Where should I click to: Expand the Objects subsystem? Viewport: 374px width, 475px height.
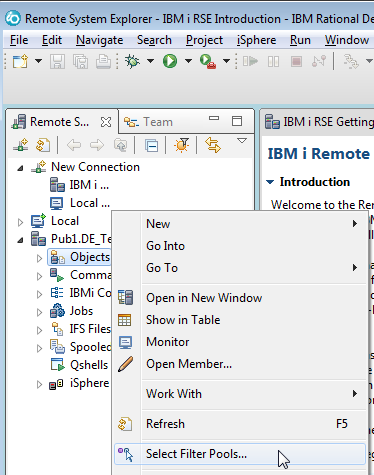tap(39, 258)
